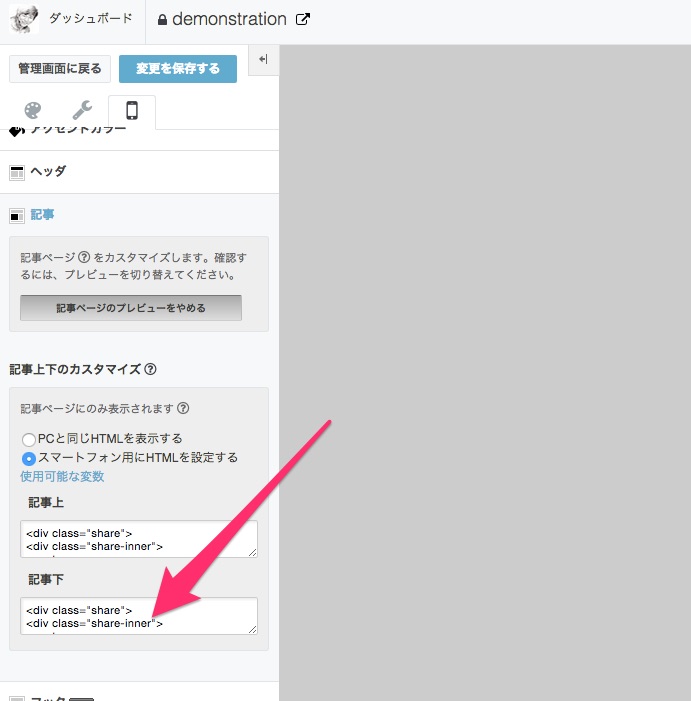Click 記事ページのプレビューをやめる button
Viewport: 691px width, 701px height.
(x=131, y=308)
